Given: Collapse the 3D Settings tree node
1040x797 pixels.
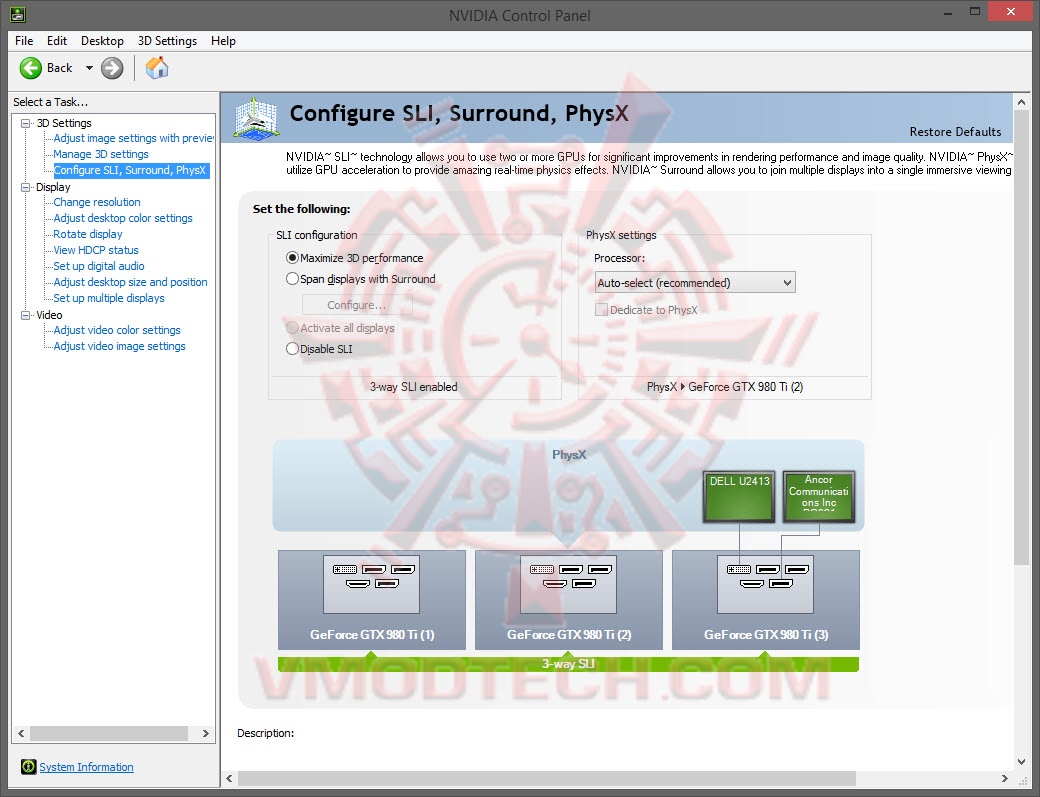Looking at the screenshot, I should pos(26,123).
